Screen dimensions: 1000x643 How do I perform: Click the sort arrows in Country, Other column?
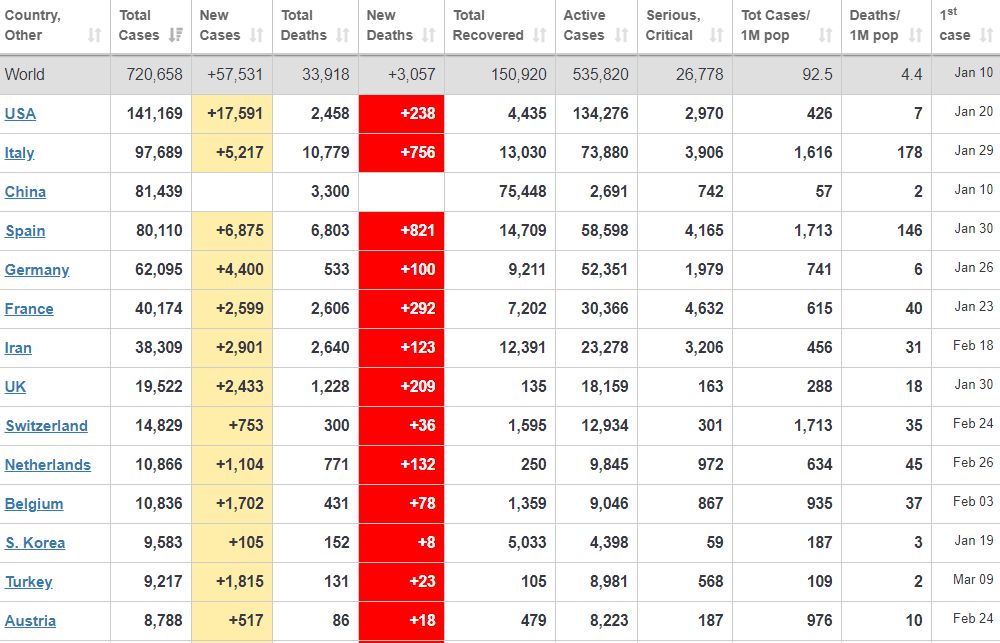click(x=95, y=35)
